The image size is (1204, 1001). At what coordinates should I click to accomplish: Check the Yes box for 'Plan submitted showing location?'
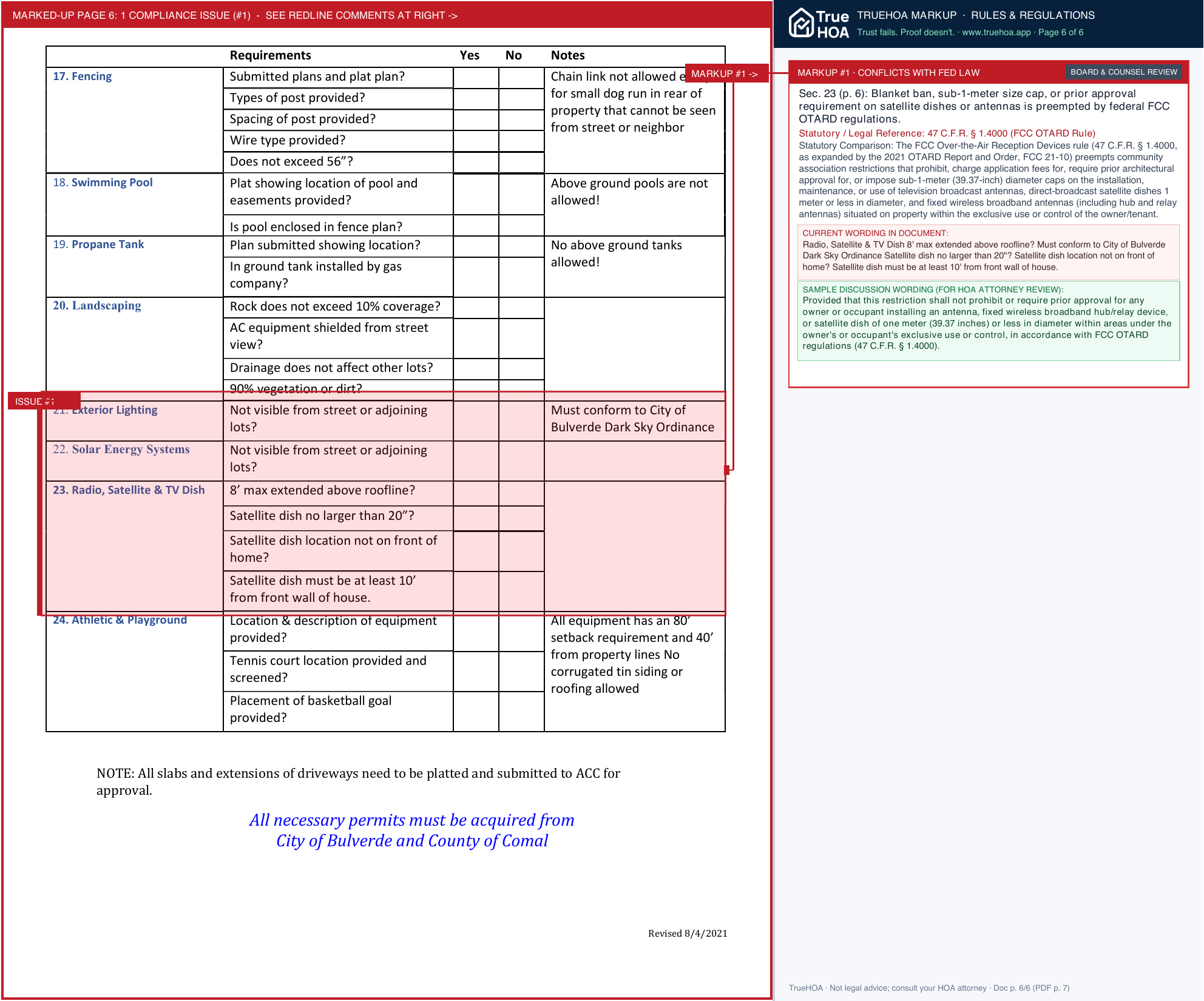pyautogui.click(x=476, y=246)
